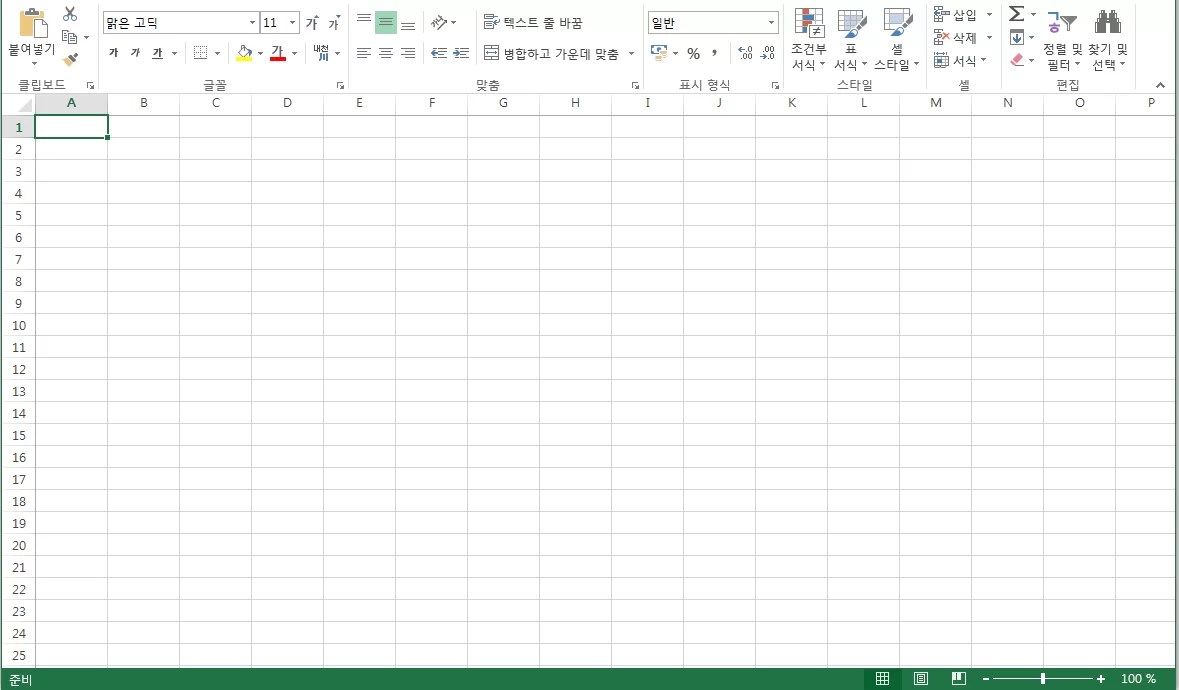Select the format painter icon
Image resolution: width=1179 pixels, height=690 pixels.
pos(71,58)
